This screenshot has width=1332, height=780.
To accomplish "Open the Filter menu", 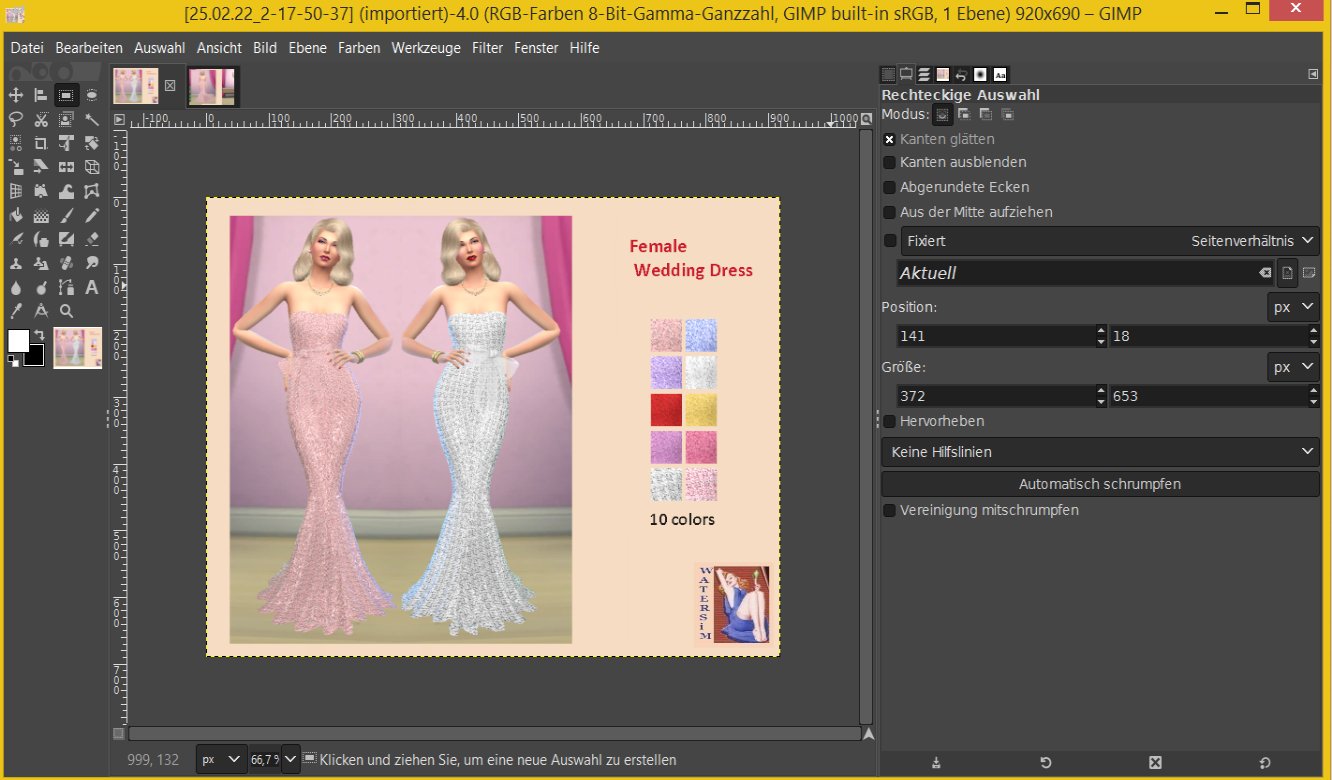I will (x=487, y=48).
